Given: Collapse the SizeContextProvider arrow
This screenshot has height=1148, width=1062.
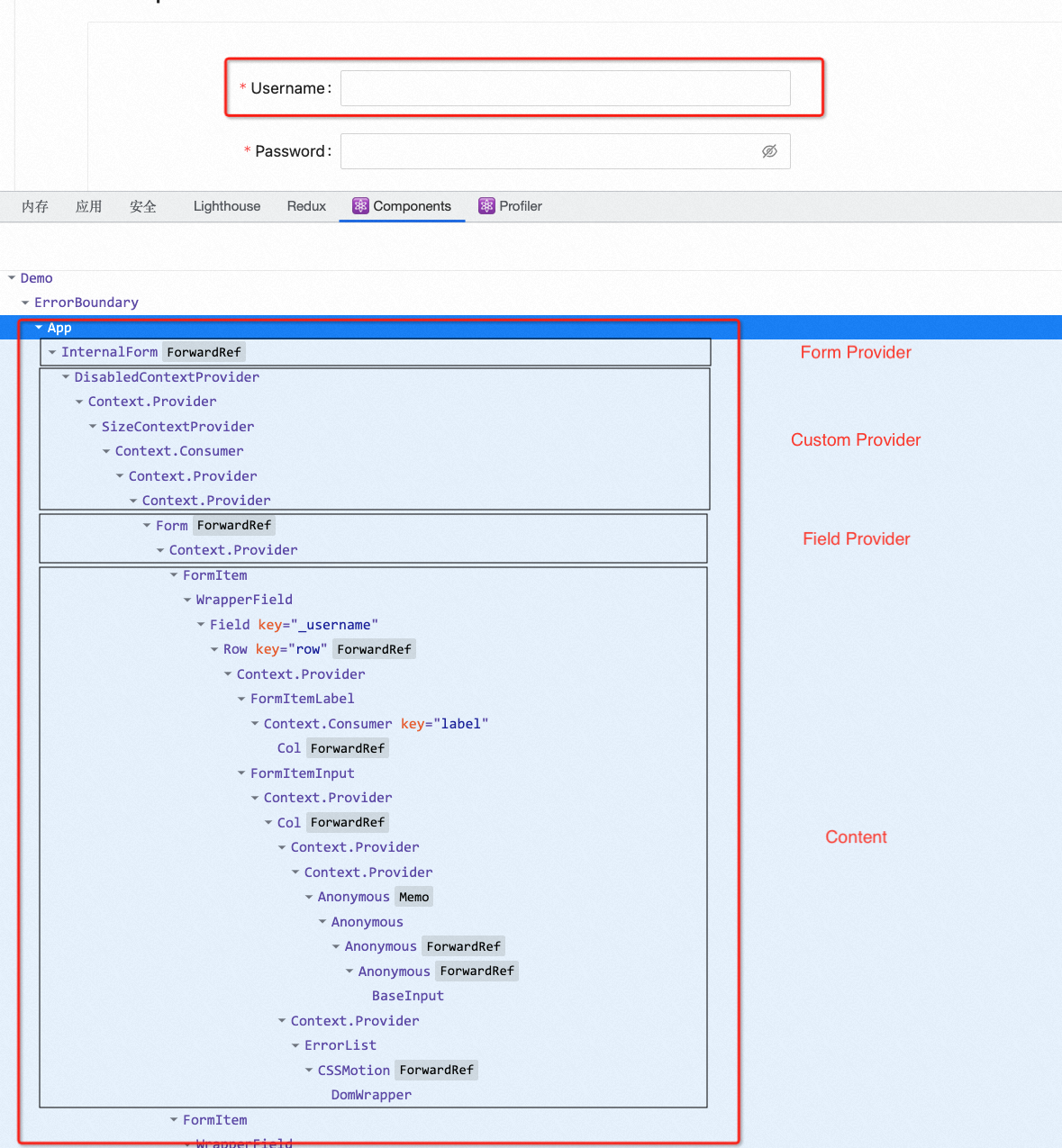Looking at the screenshot, I should (93, 427).
